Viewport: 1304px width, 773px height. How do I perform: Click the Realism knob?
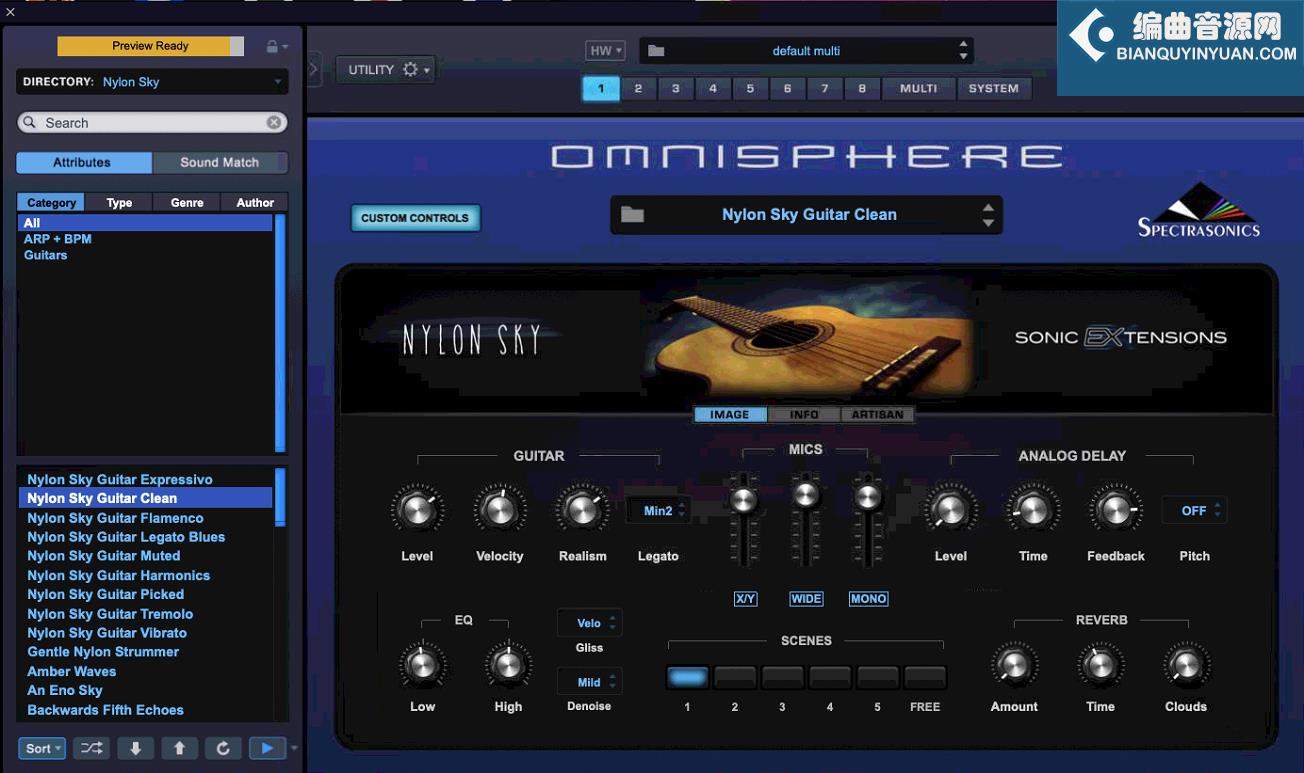point(582,510)
